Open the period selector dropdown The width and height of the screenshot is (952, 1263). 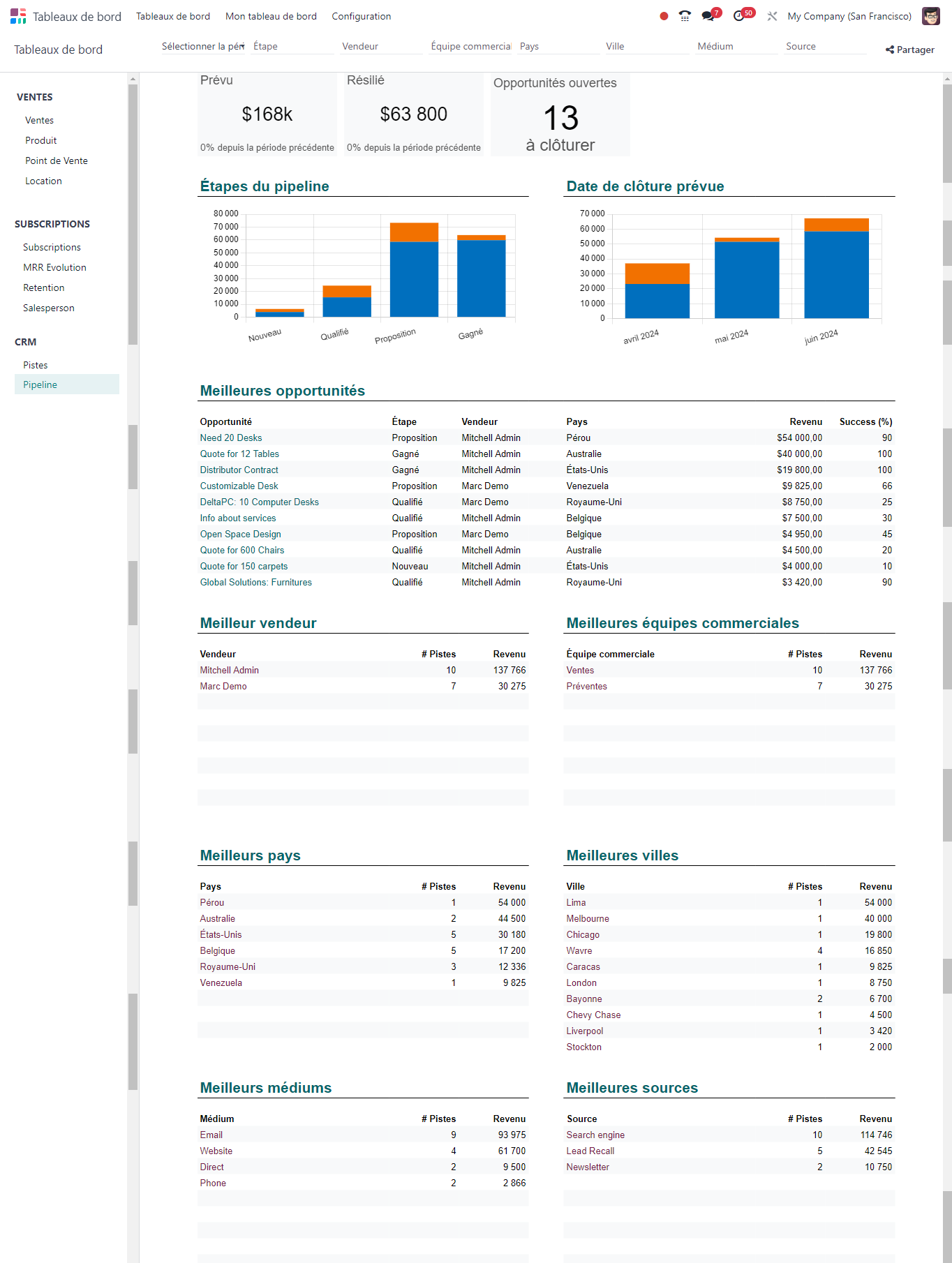click(203, 46)
